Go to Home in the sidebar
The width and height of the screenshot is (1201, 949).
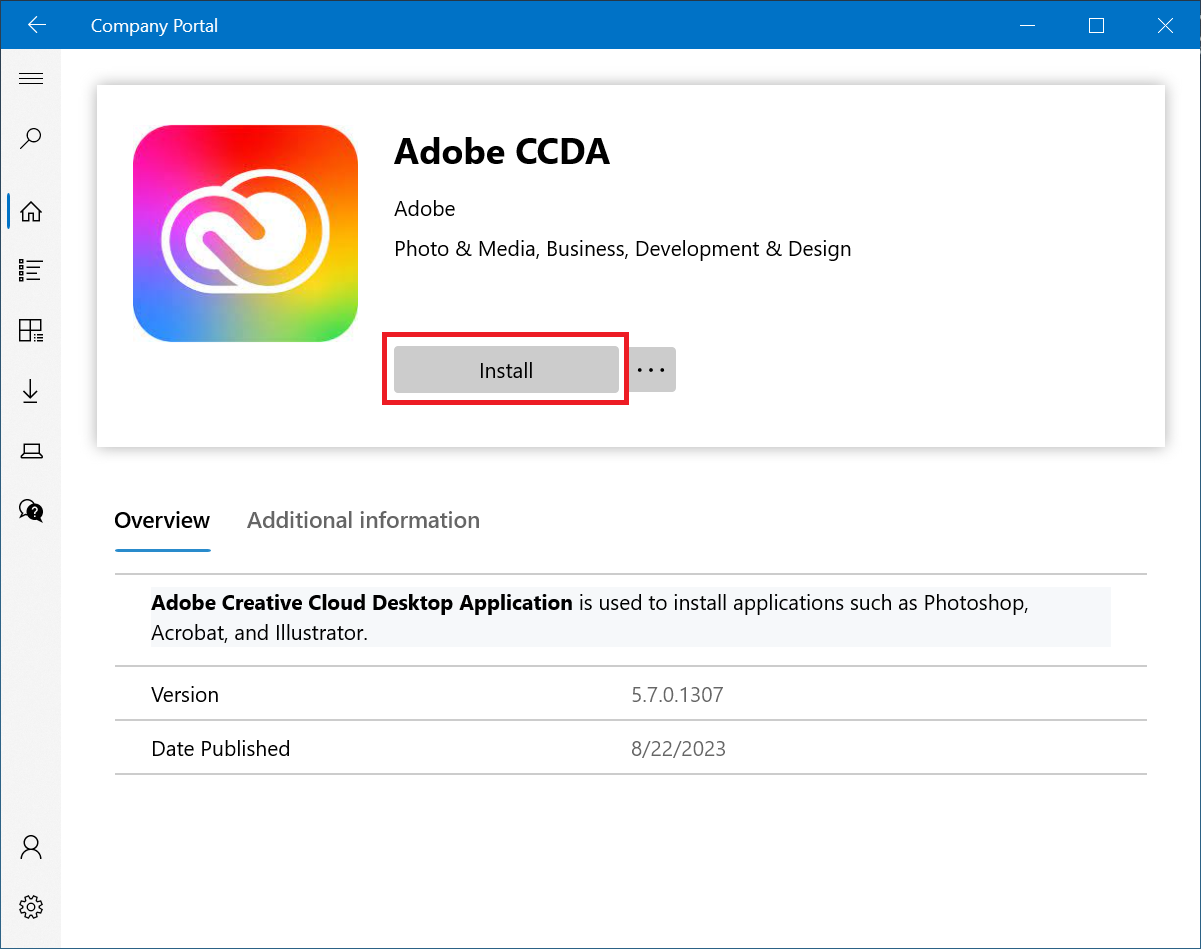[x=31, y=211]
